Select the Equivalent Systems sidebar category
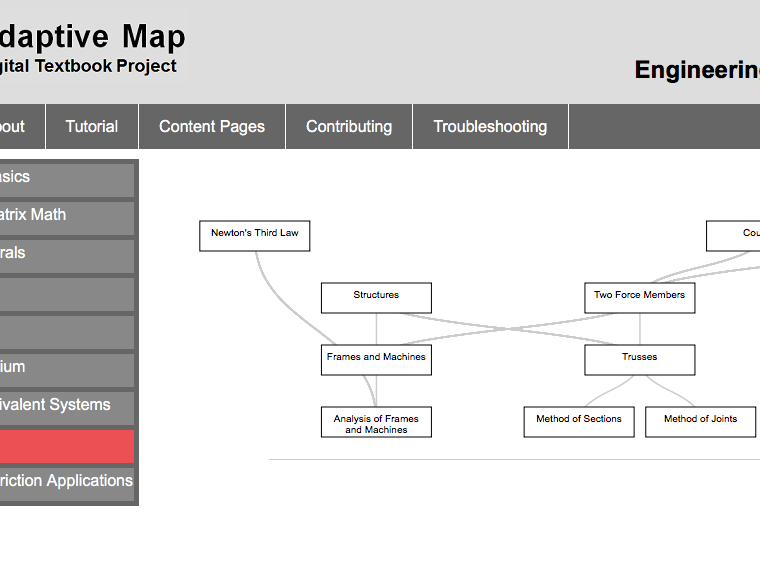The image size is (760, 570). [x=66, y=408]
